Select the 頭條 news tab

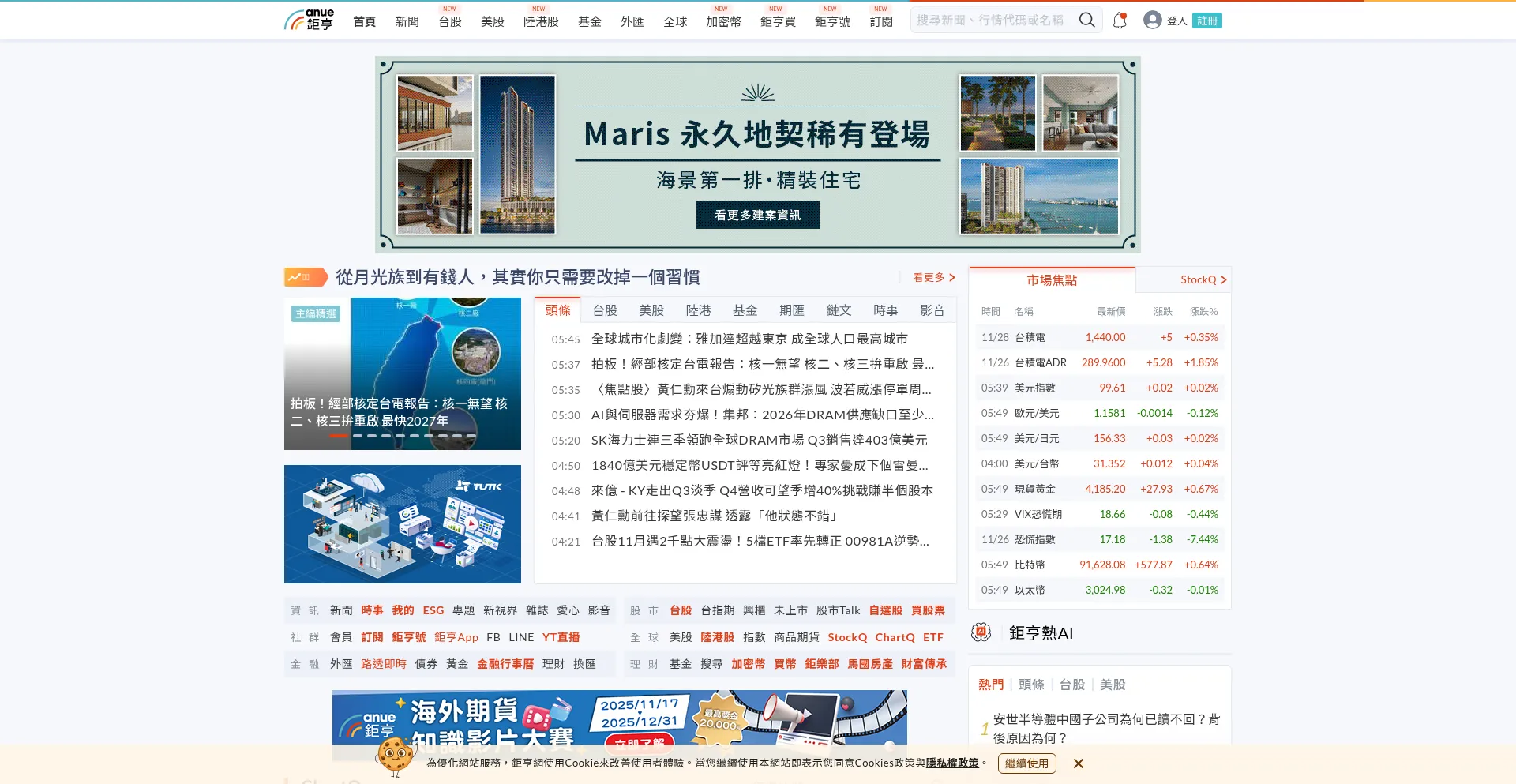tap(557, 310)
